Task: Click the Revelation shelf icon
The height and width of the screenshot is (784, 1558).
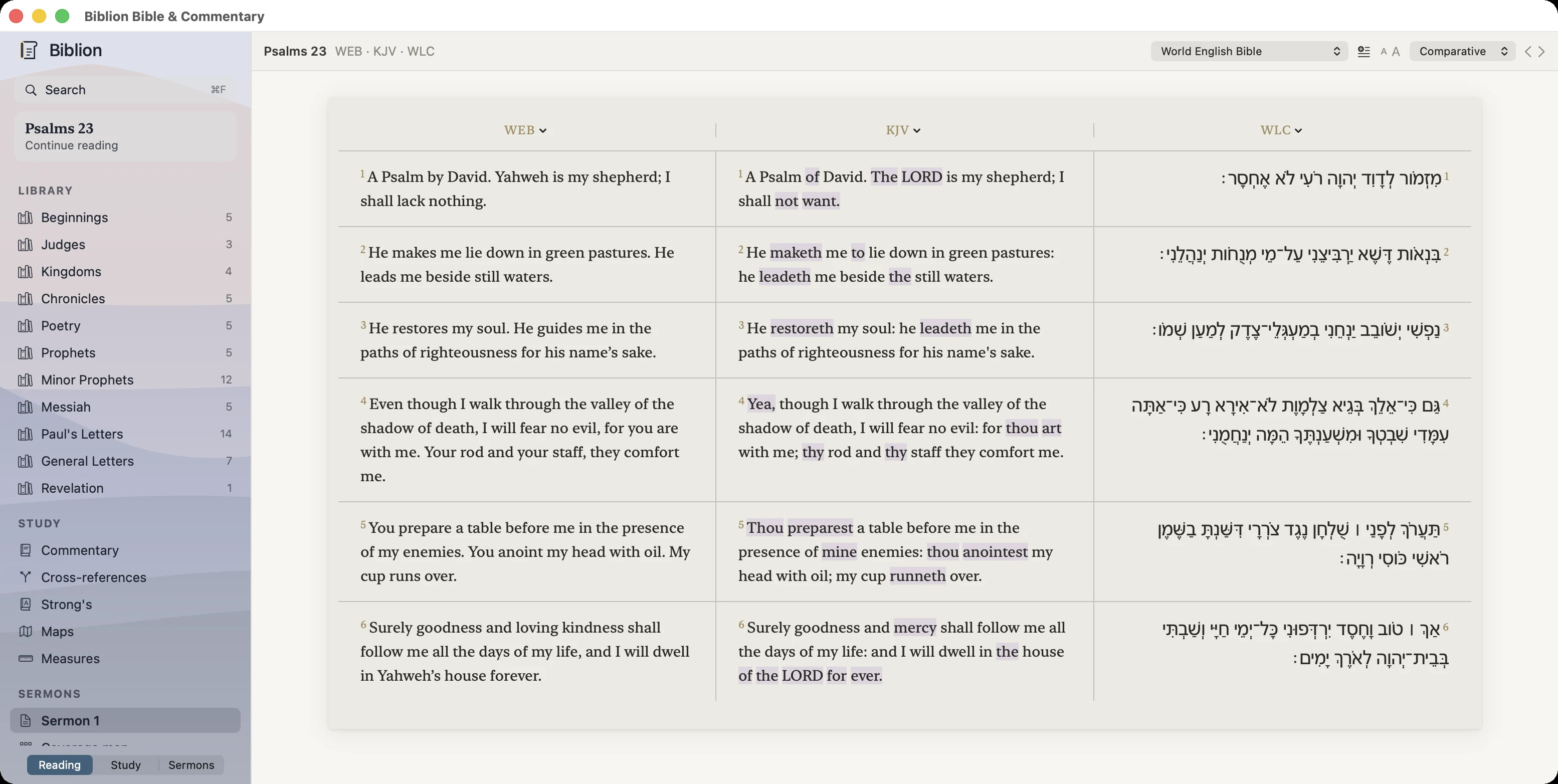Action: pyautogui.click(x=26, y=488)
